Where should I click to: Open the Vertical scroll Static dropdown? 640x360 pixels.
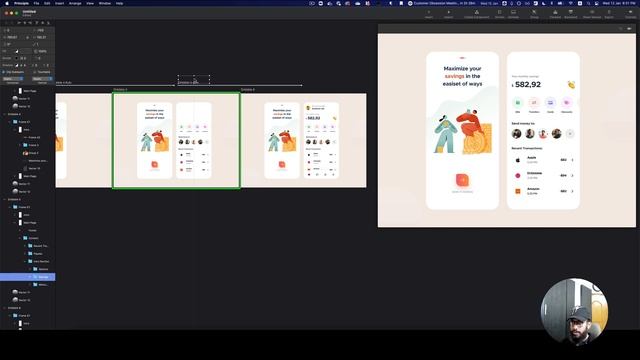(42, 79)
